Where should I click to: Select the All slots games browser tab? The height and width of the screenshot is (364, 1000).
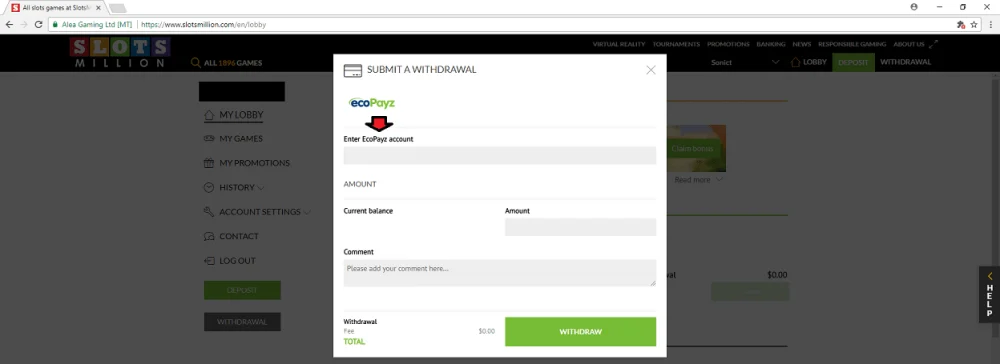[55, 8]
